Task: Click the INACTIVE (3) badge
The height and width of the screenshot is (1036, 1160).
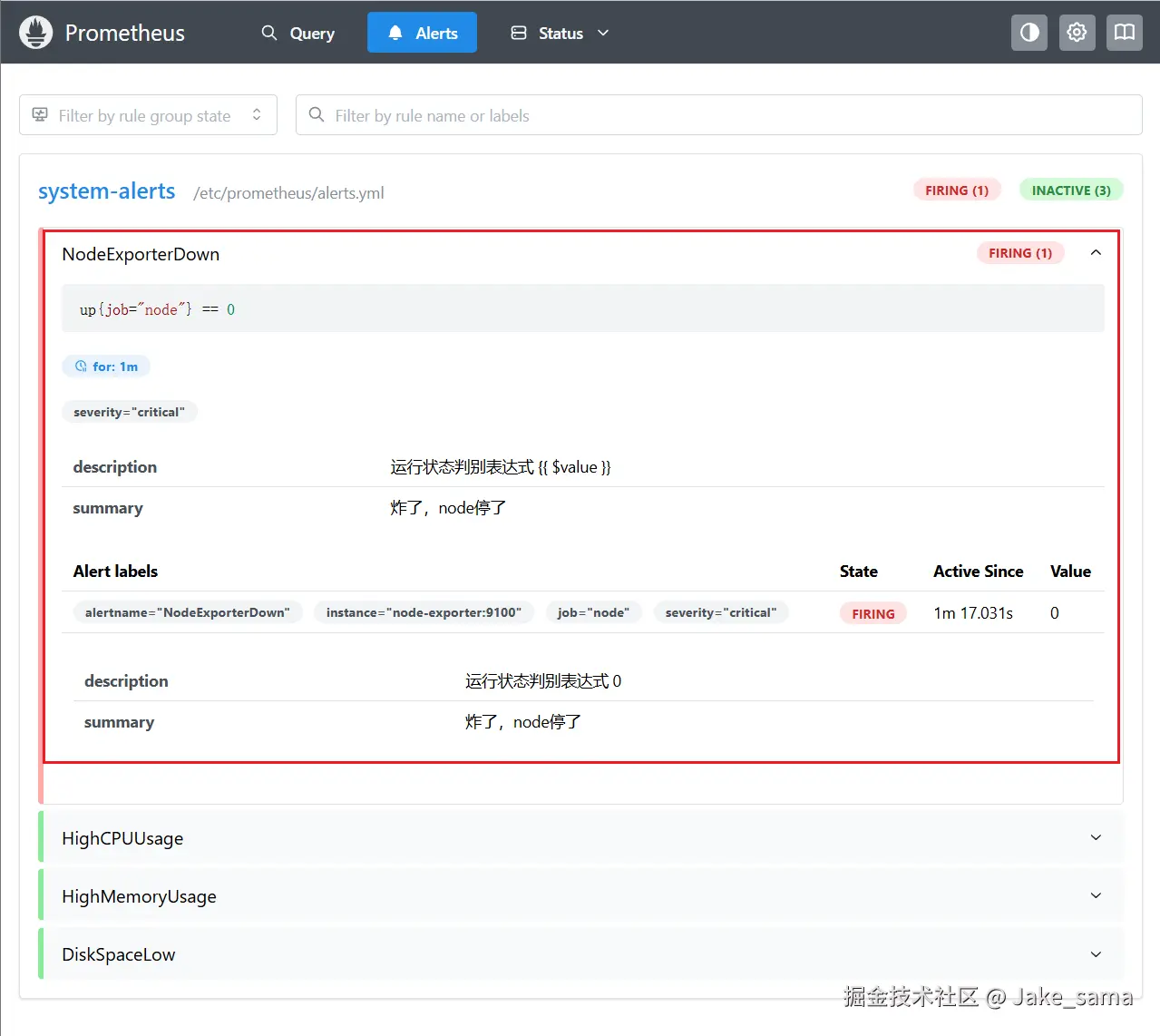Action: (1071, 190)
